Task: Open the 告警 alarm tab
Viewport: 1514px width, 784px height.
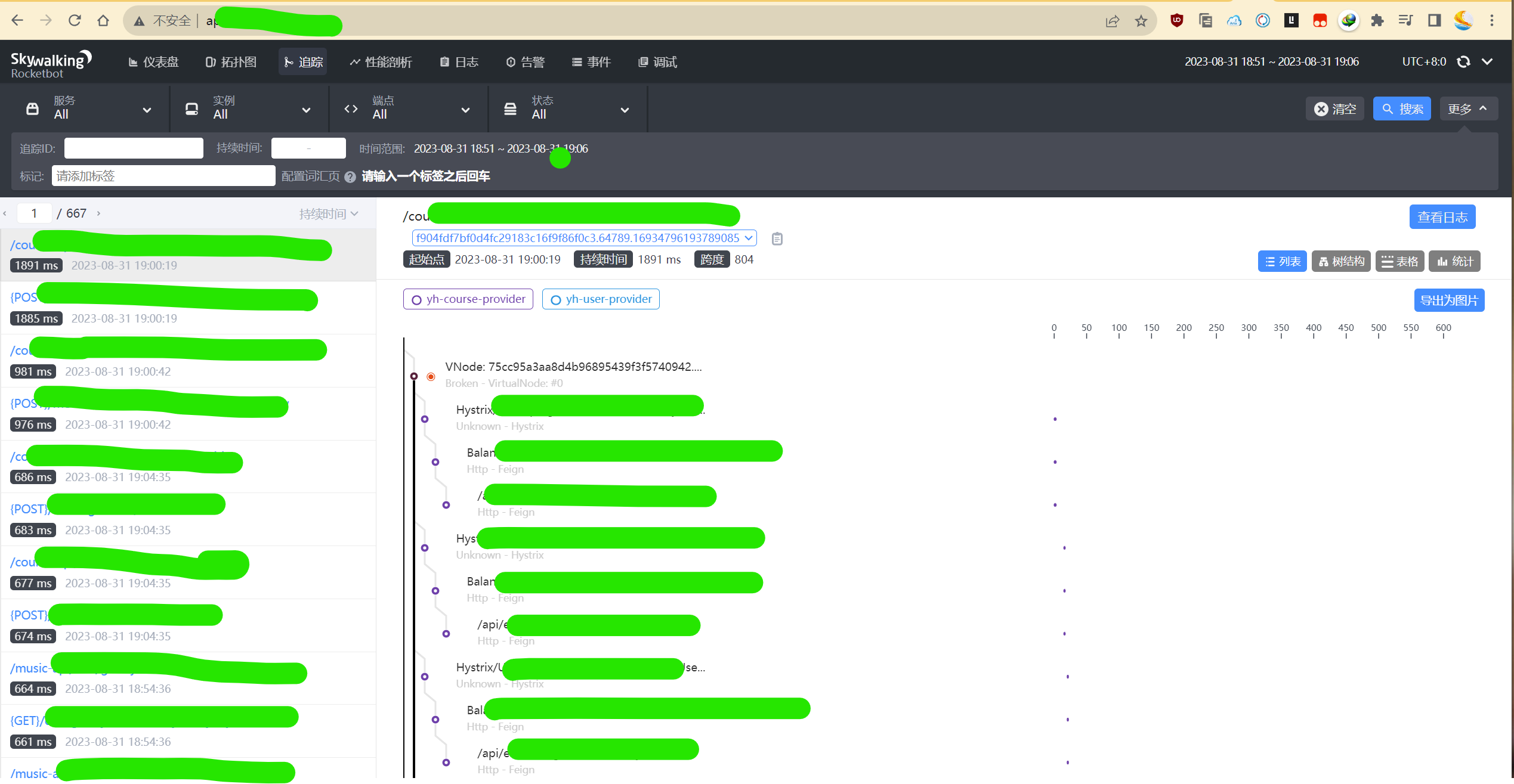Action: tap(525, 62)
